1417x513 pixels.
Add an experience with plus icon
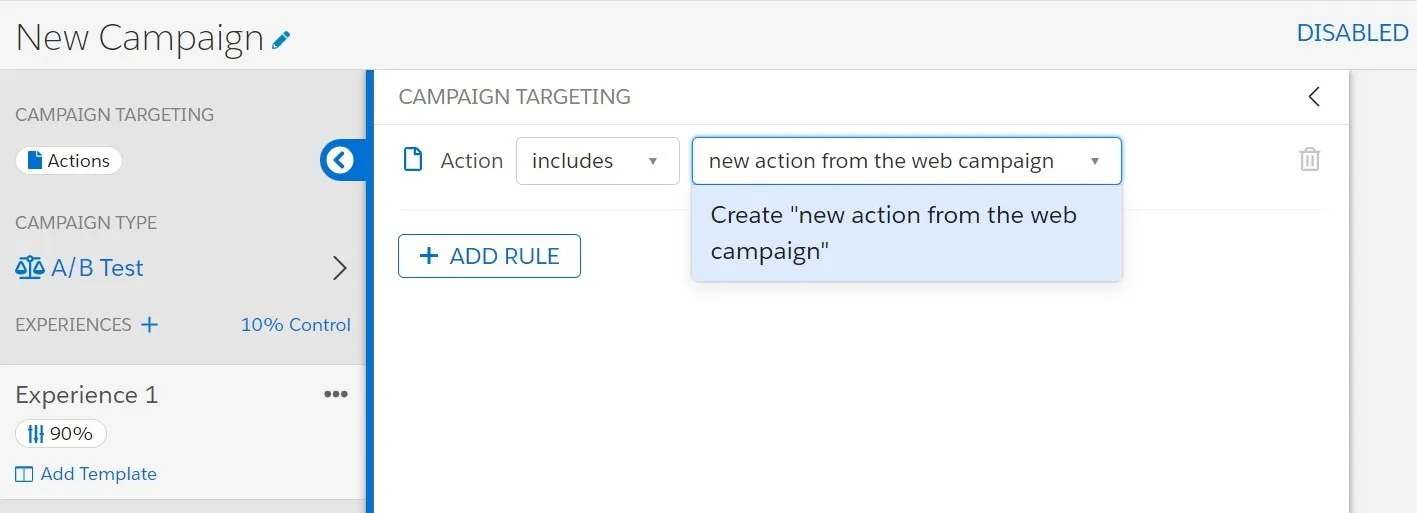(150, 324)
